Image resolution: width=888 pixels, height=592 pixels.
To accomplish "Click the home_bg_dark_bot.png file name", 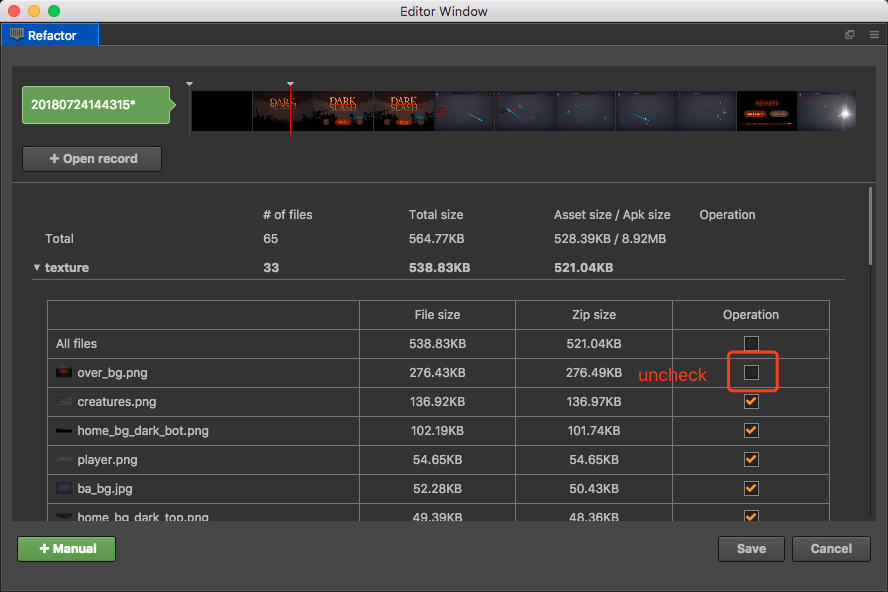I will coord(143,431).
